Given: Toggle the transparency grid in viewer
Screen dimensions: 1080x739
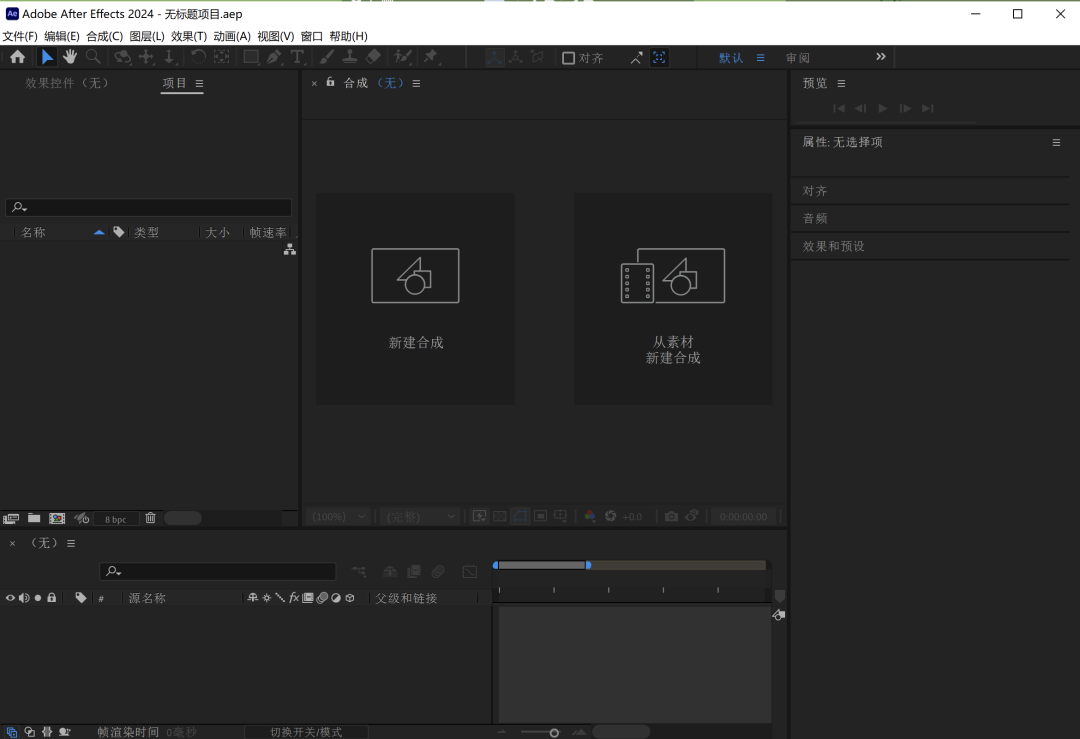Looking at the screenshot, I should click(x=500, y=516).
